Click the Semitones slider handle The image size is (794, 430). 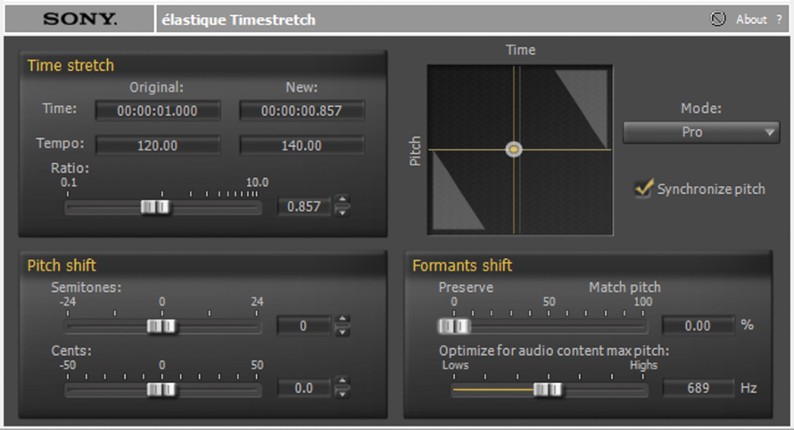click(x=161, y=326)
